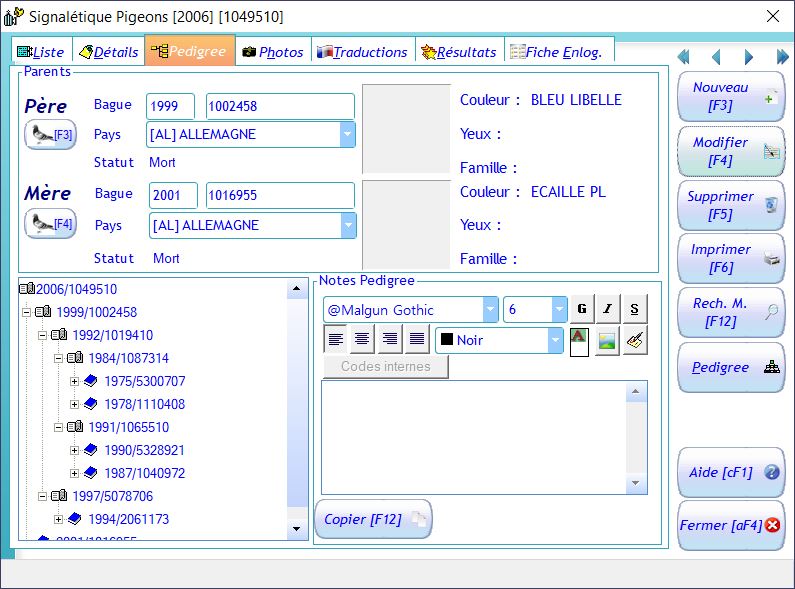Switch to the Résultats tab

(x=459, y=52)
